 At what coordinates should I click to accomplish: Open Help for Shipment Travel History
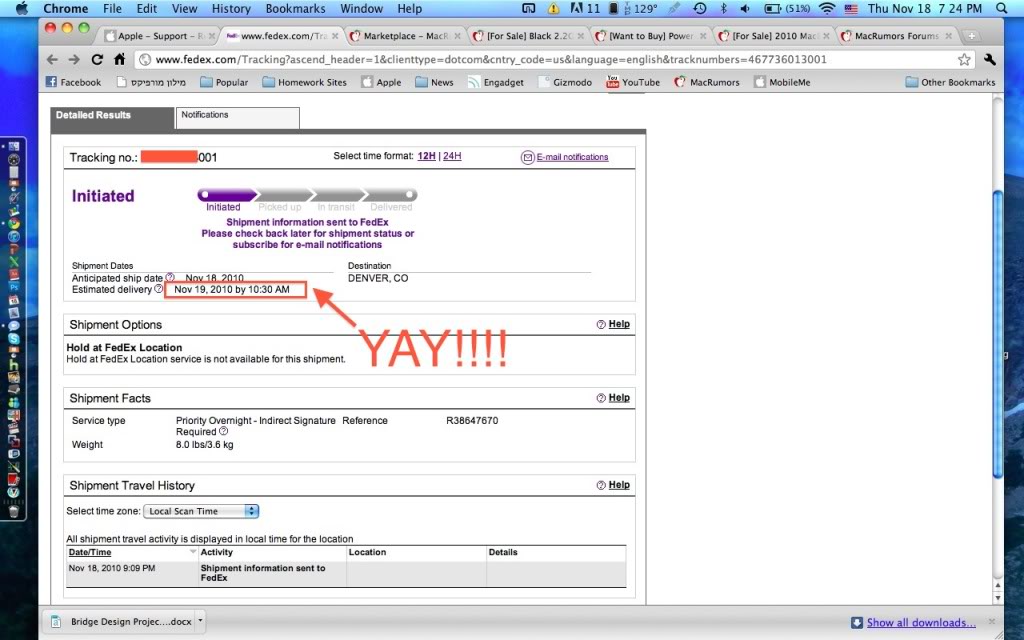(x=619, y=485)
